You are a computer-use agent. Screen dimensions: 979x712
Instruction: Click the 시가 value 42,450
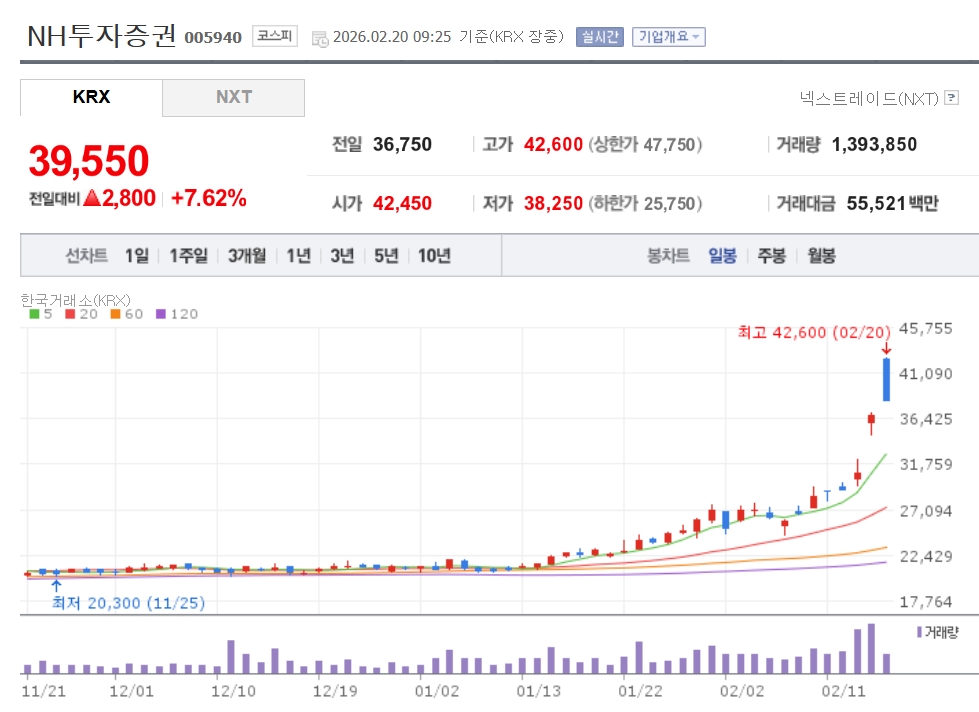(x=402, y=203)
